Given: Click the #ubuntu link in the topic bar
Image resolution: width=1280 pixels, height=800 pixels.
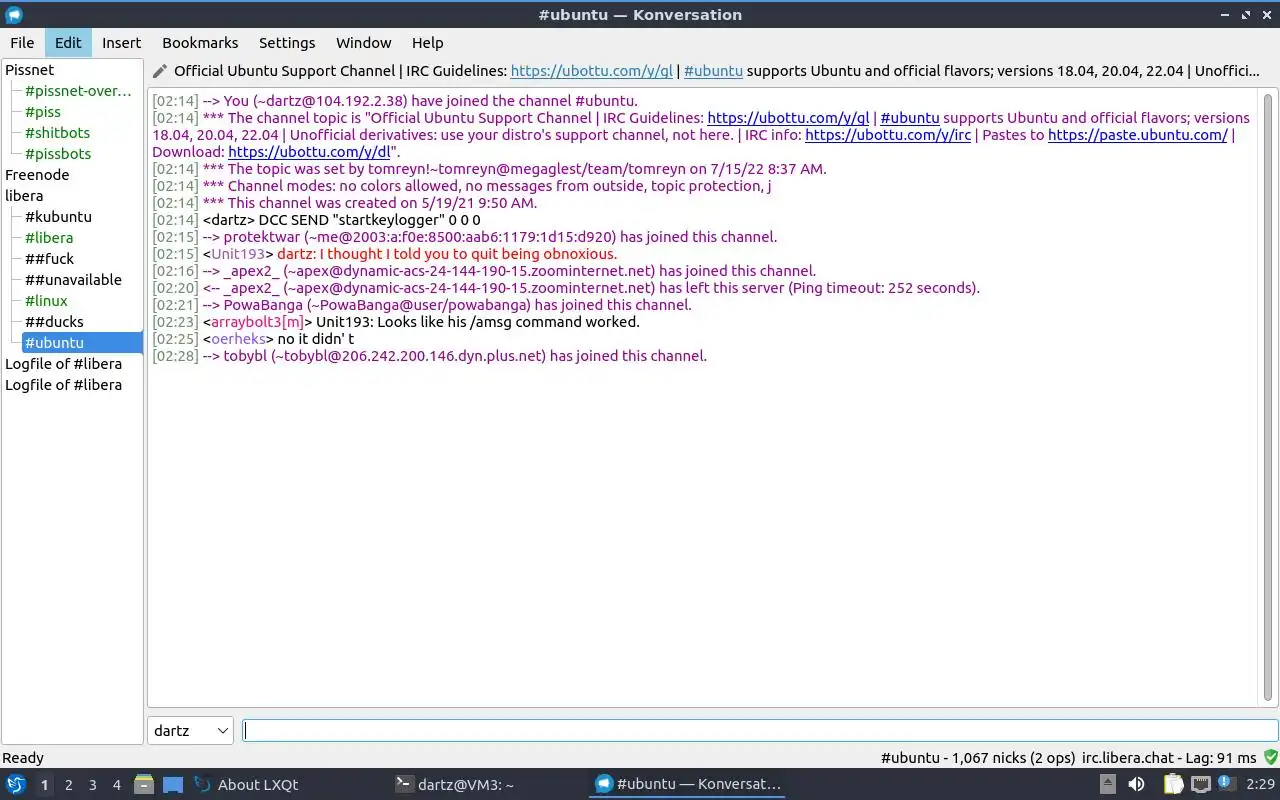Looking at the screenshot, I should click(x=713, y=71).
